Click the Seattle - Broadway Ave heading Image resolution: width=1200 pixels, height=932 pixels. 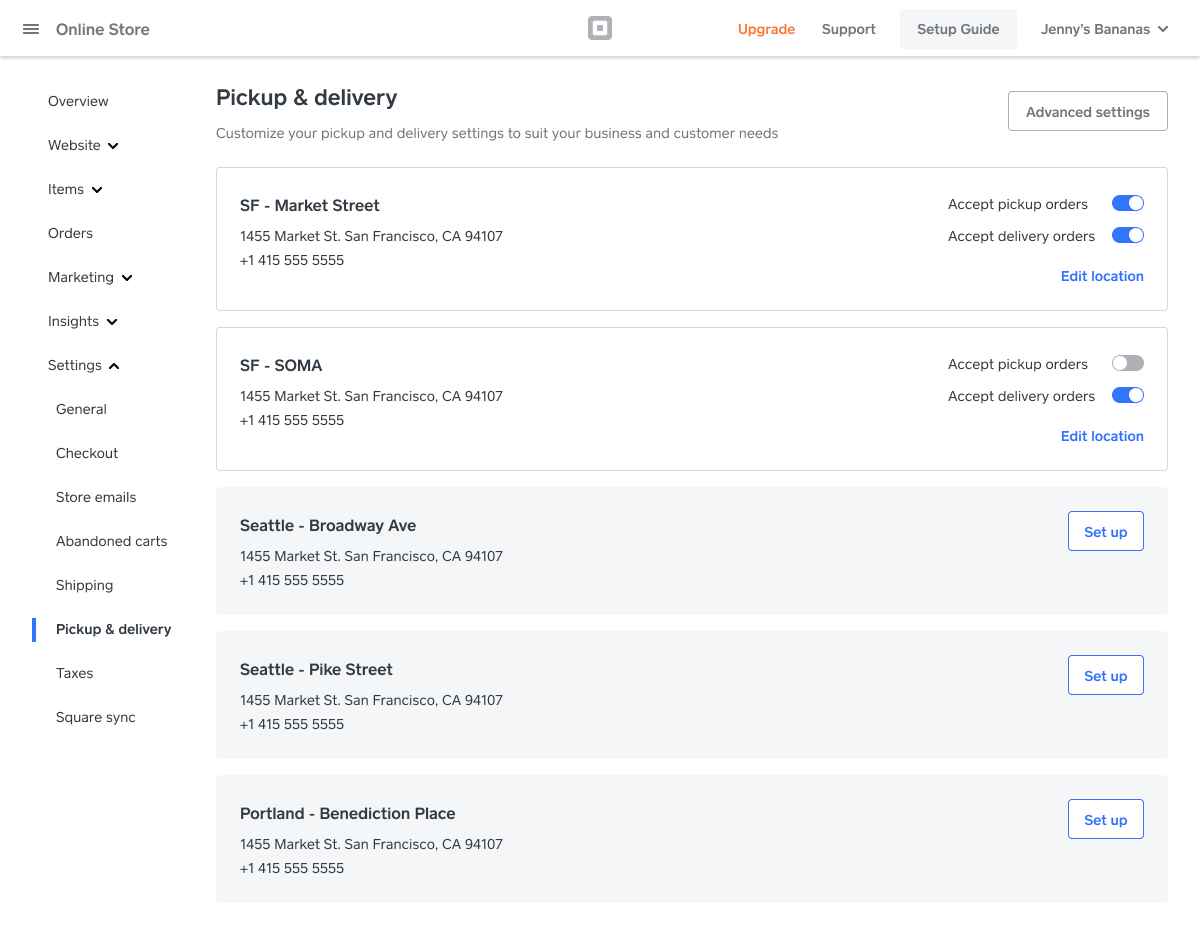tap(328, 525)
